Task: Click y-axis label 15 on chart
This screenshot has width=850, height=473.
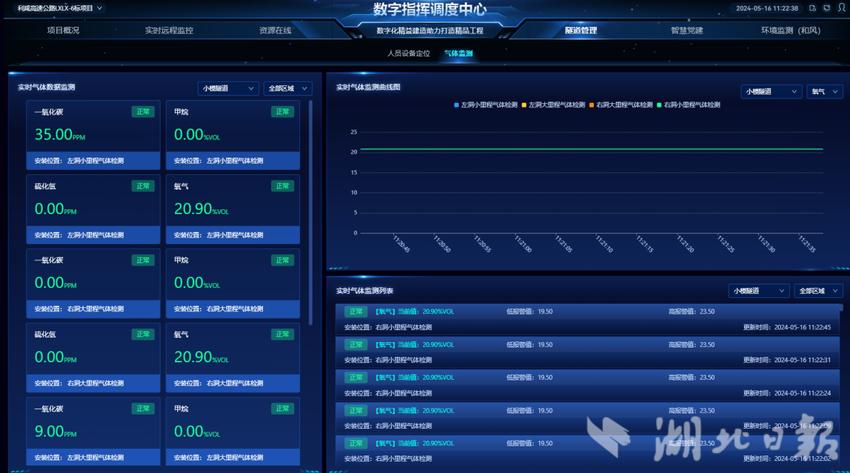Action: 354,172
